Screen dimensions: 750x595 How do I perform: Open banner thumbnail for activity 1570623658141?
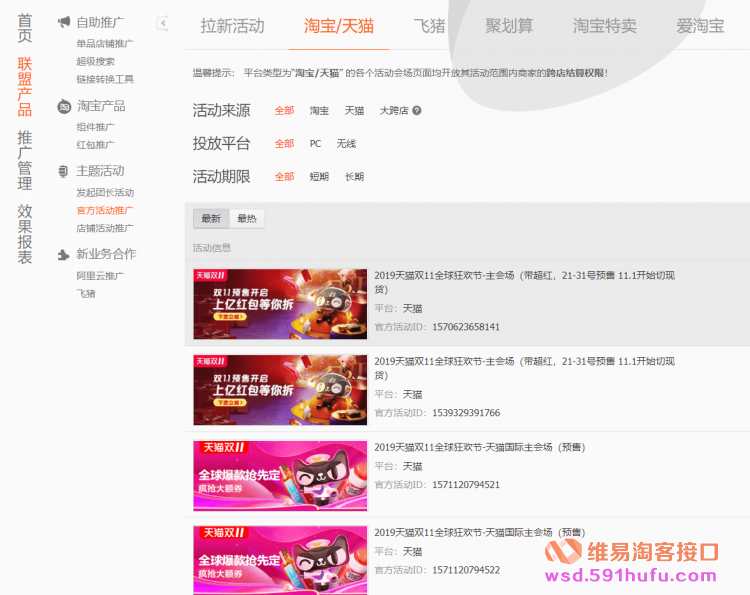pyautogui.click(x=280, y=304)
